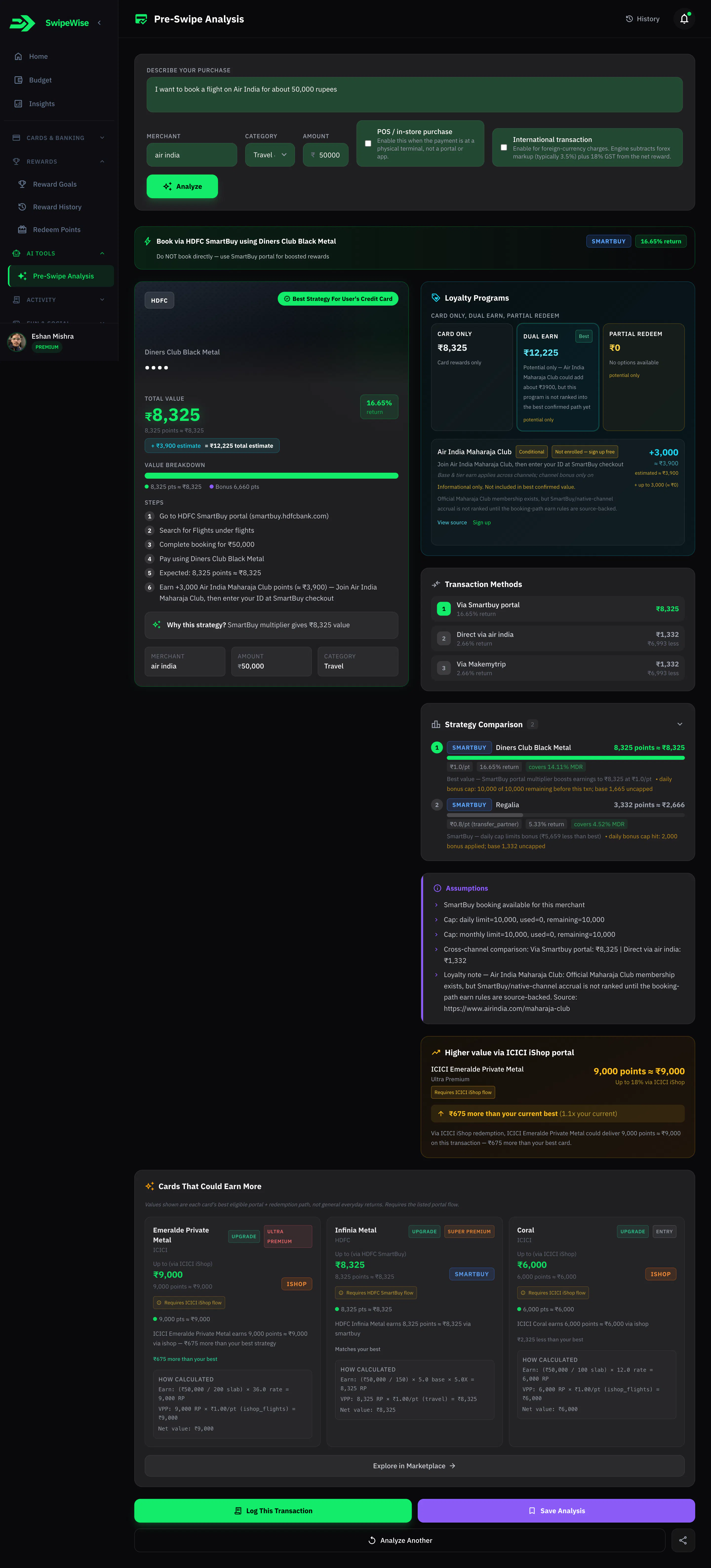This screenshot has width=711, height=1568.
Task: Select the DUAL EARN loyalty option card
Action: (558, 377)
